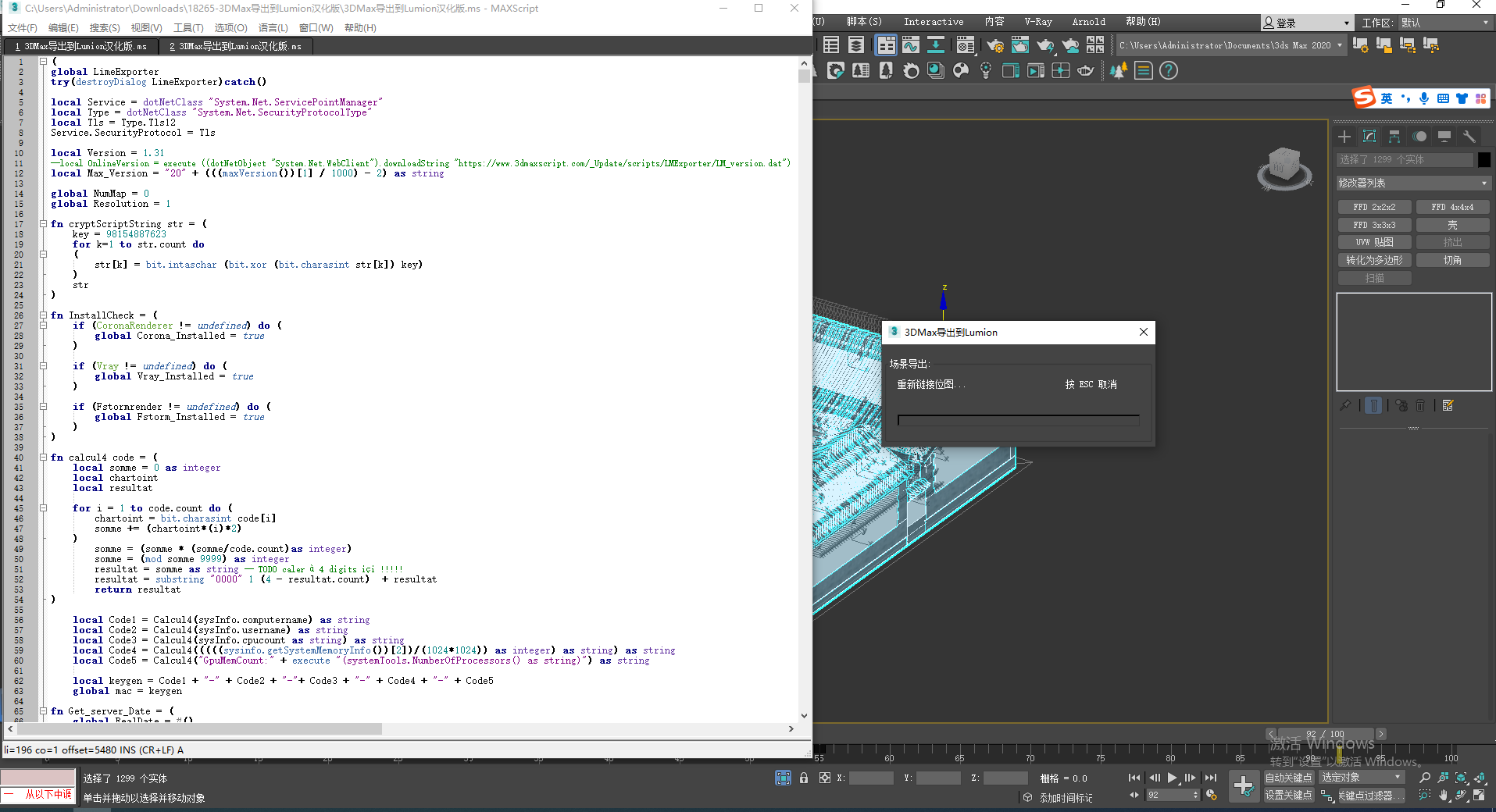The width and height of the screenshot is (1496, 812).
Task: Collapse the cryptScriptString function fold
Action: (x=43, y=223)
